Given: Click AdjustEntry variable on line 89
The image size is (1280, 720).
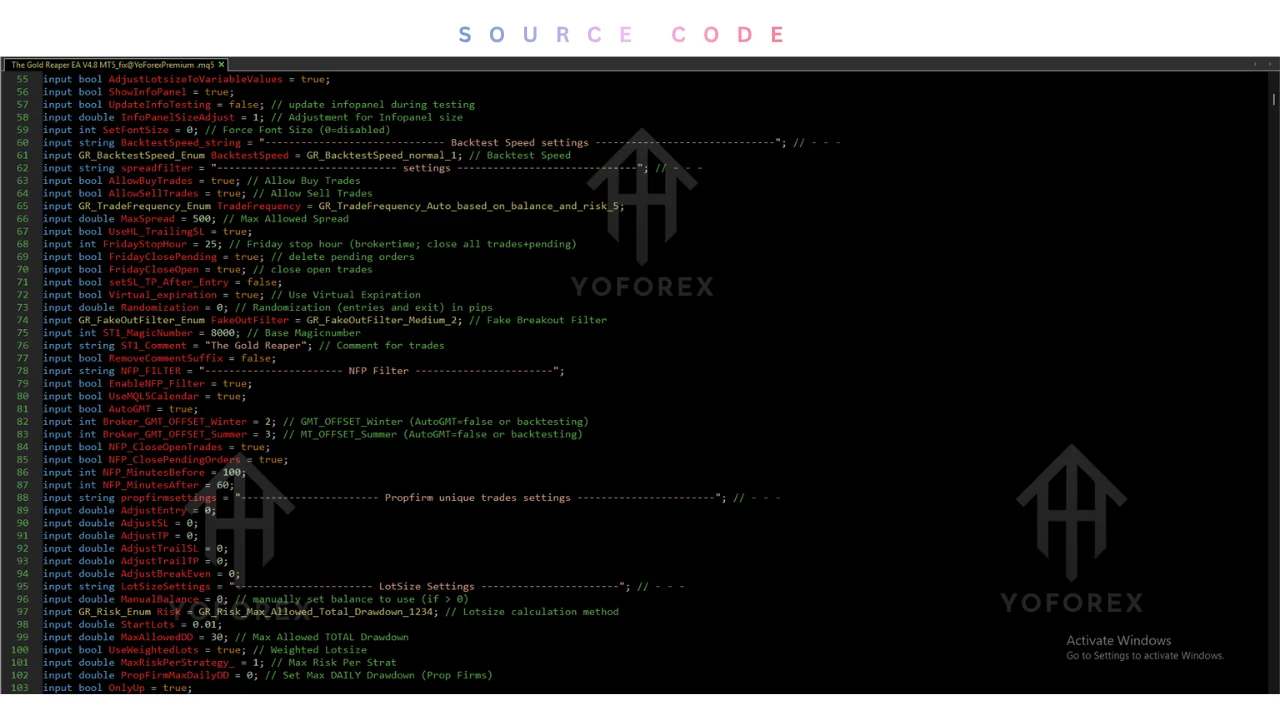Looking at the screenshot, I should tap(153, 511).
